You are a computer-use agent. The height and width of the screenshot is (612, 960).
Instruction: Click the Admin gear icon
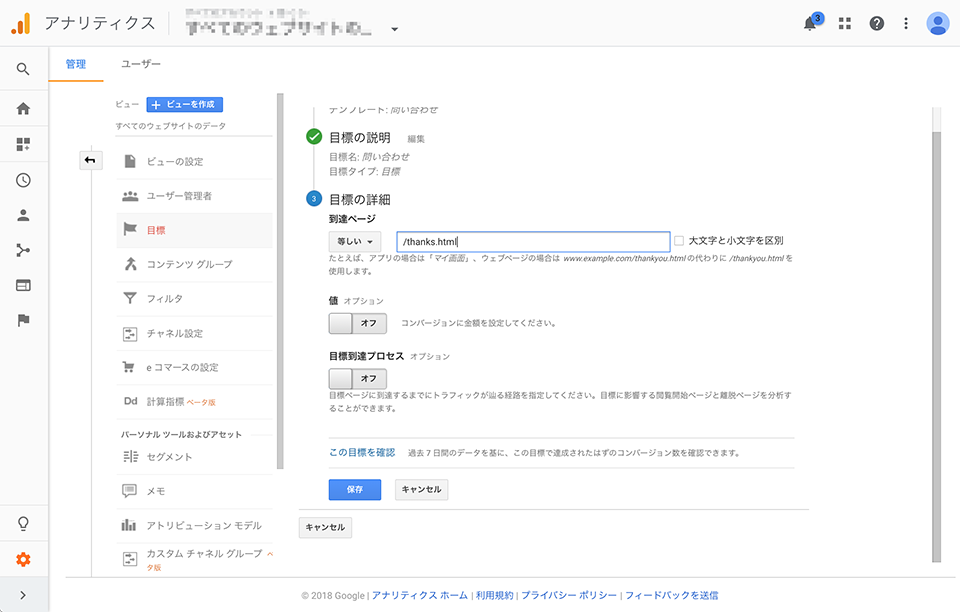tap(23, 559)
